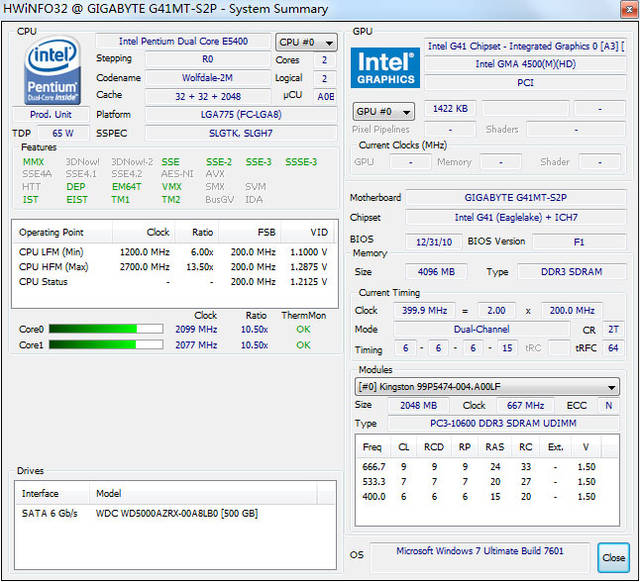Open the GPU #0 selector dropdown

[x=384, y=111]
